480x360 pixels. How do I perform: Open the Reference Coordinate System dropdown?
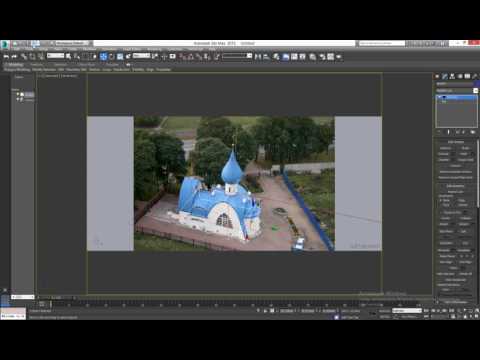coord(141,56)
